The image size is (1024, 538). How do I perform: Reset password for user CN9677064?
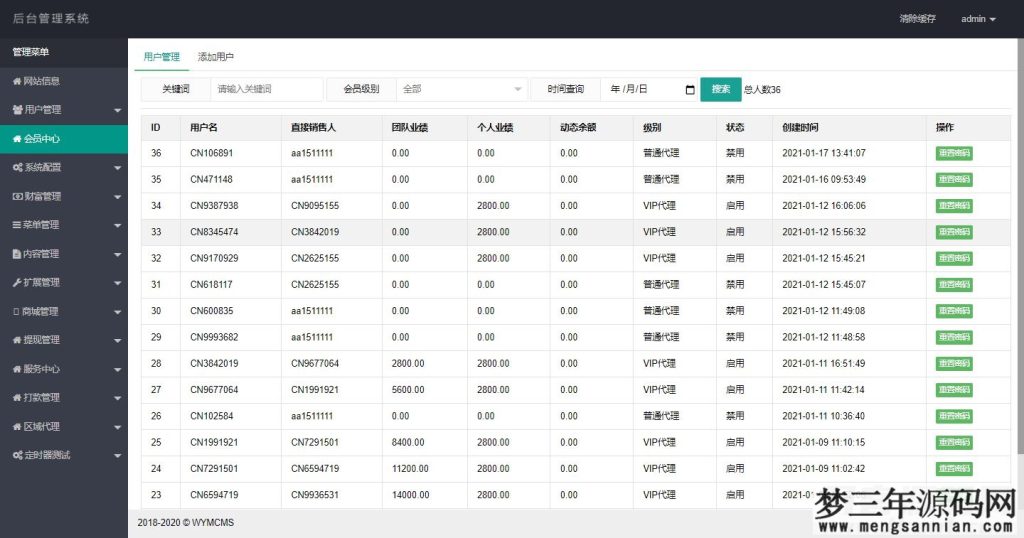pos(953,390)
